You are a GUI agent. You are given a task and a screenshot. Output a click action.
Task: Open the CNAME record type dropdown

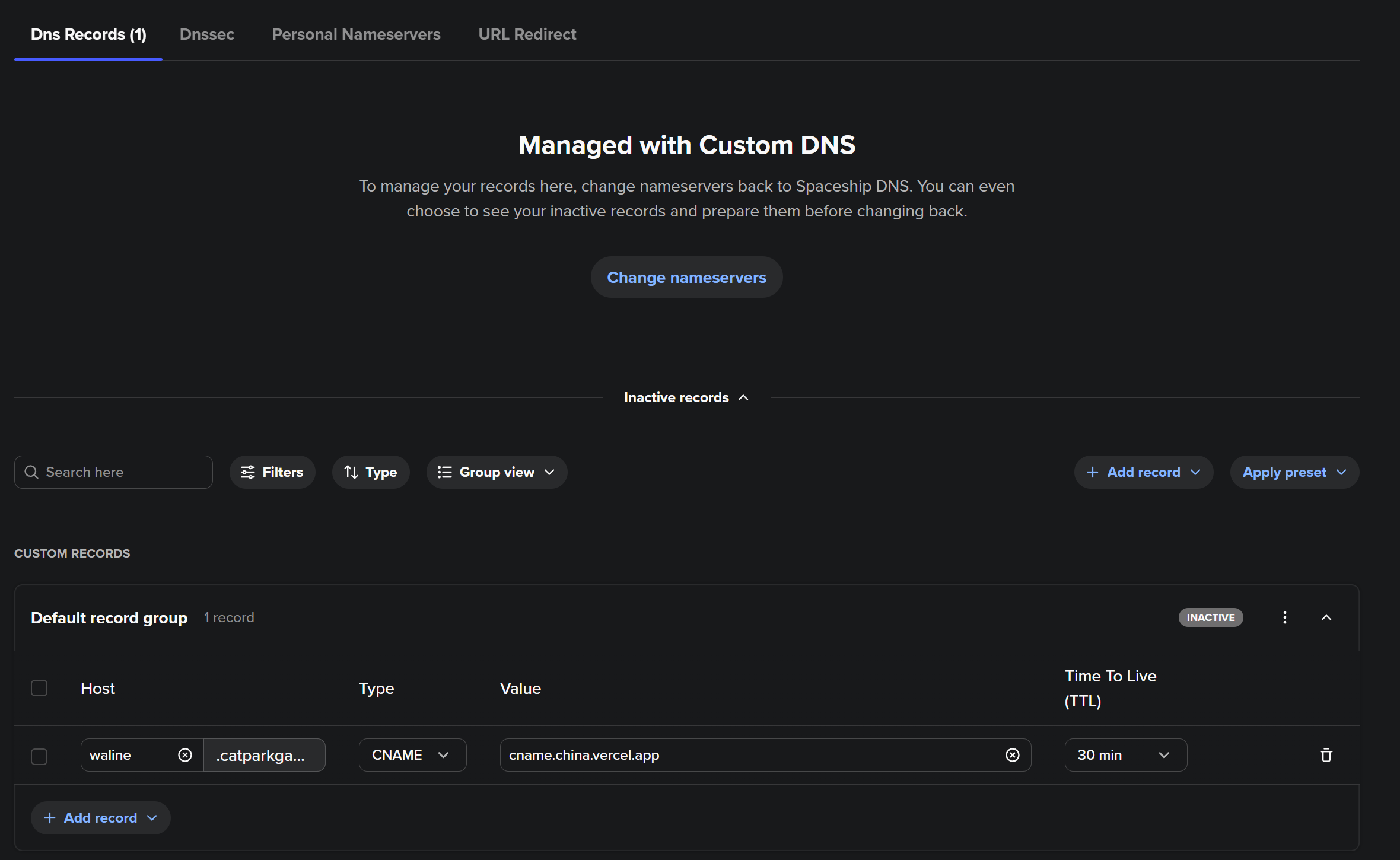pos(412,755)
